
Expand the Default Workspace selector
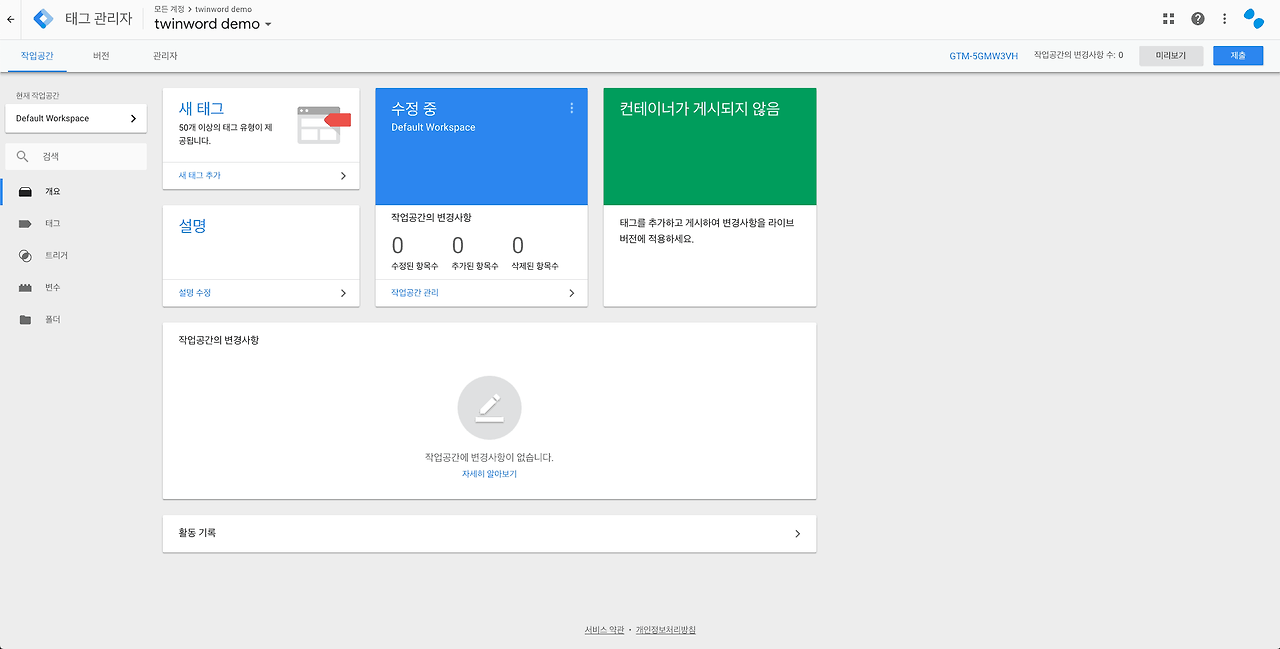pyautogui.click(x=75, y=118)
